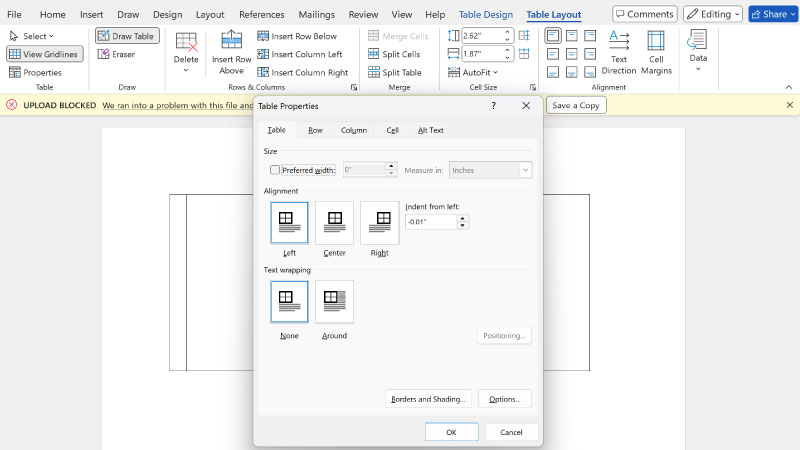Viewport: 800px width, 450px height.
Task: Click Split Cells
Action: coord(394,54)
